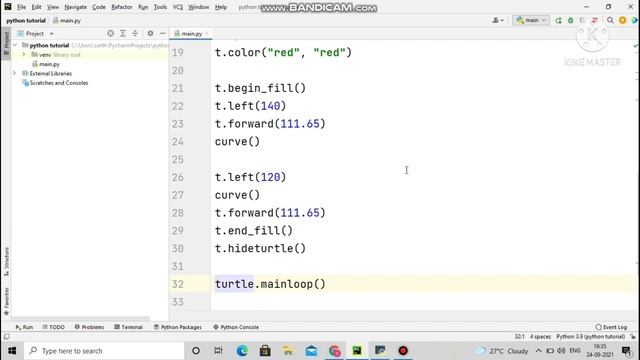Open the Event Log

point(611,327)
